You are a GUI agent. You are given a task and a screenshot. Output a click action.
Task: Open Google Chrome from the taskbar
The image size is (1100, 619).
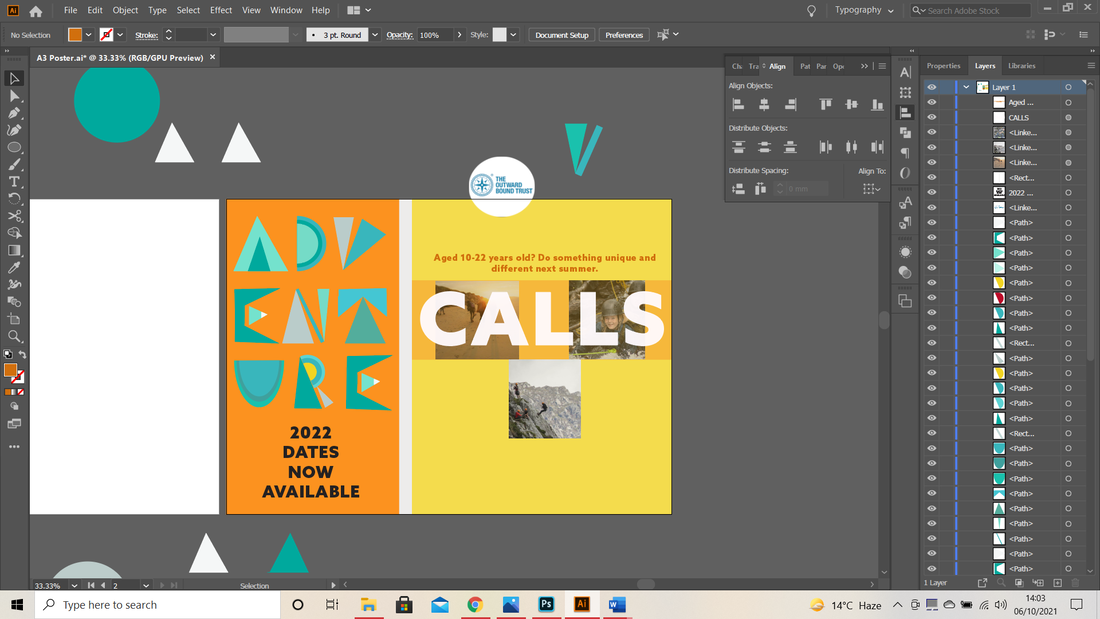click(475, 605)
